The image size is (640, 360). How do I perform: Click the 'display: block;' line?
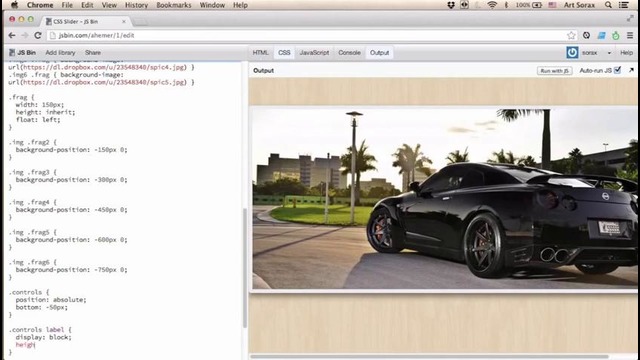tap(43, 337)
